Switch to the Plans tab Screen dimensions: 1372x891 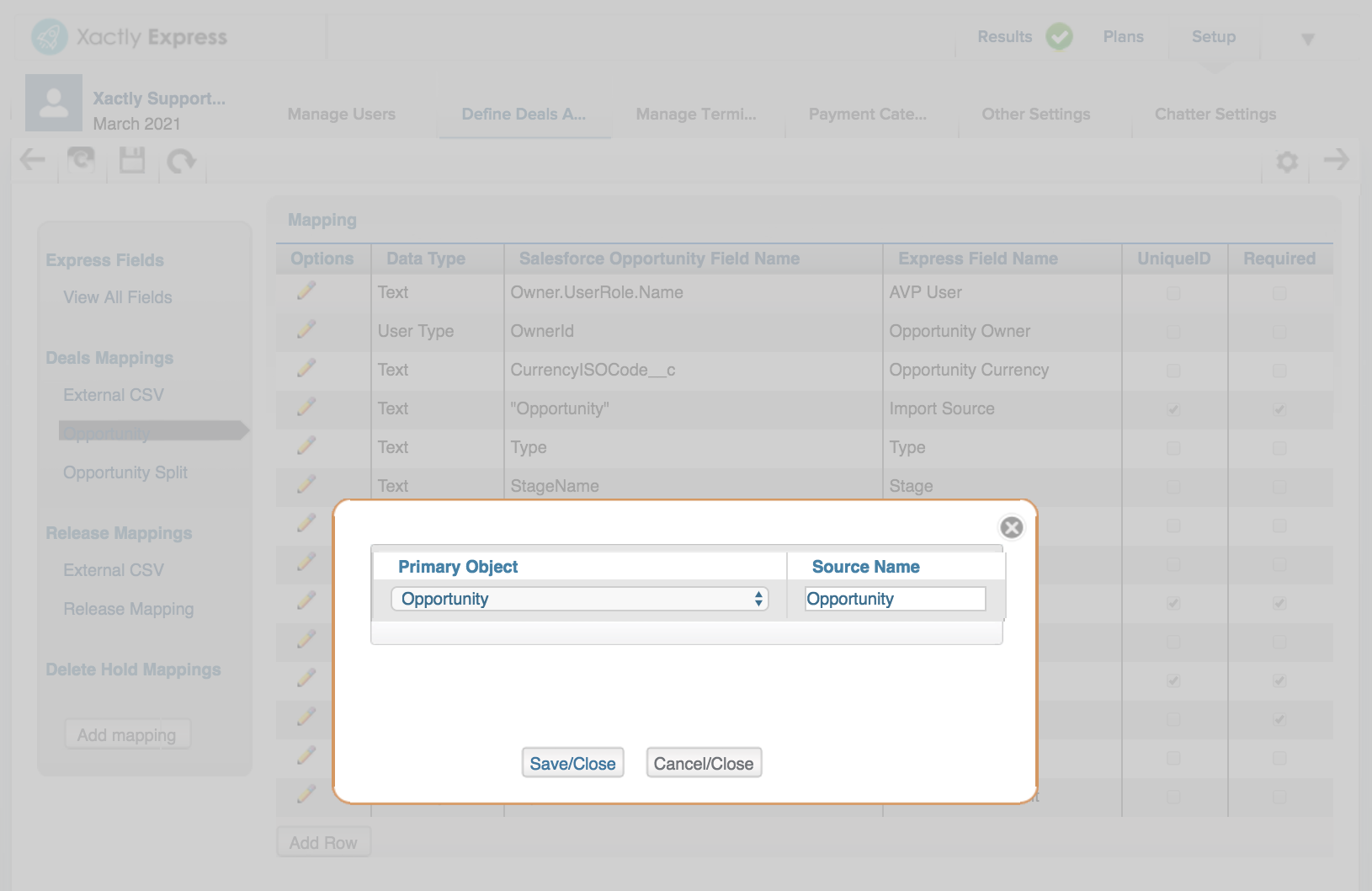(x=1123, y=37)
